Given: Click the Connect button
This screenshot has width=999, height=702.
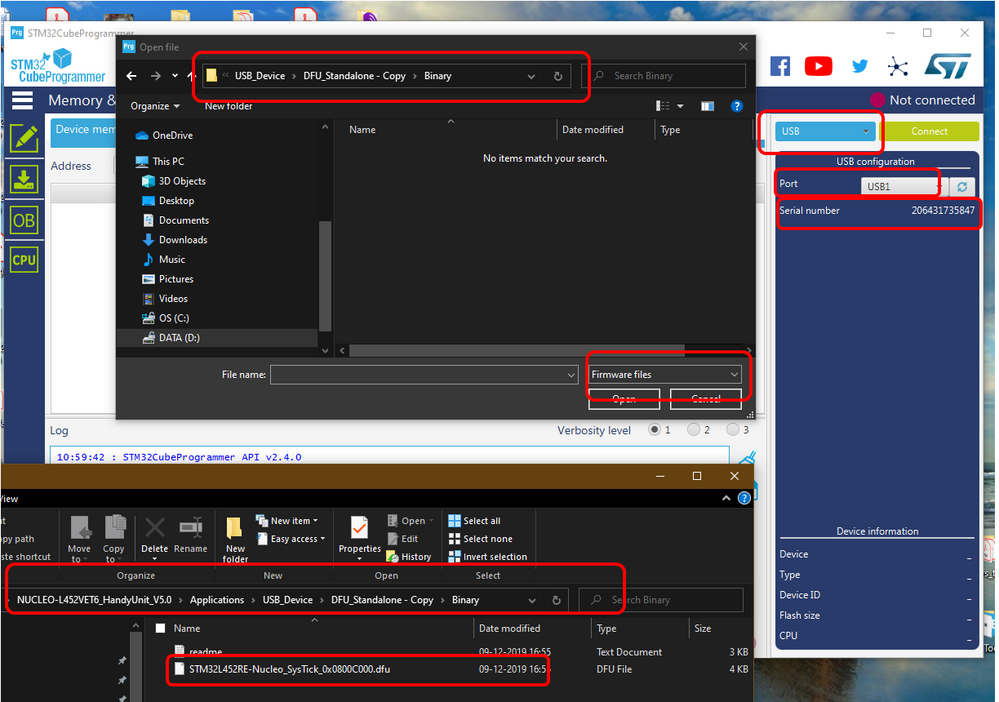Looking at the screenshot, I should click(x=929, y=131).
